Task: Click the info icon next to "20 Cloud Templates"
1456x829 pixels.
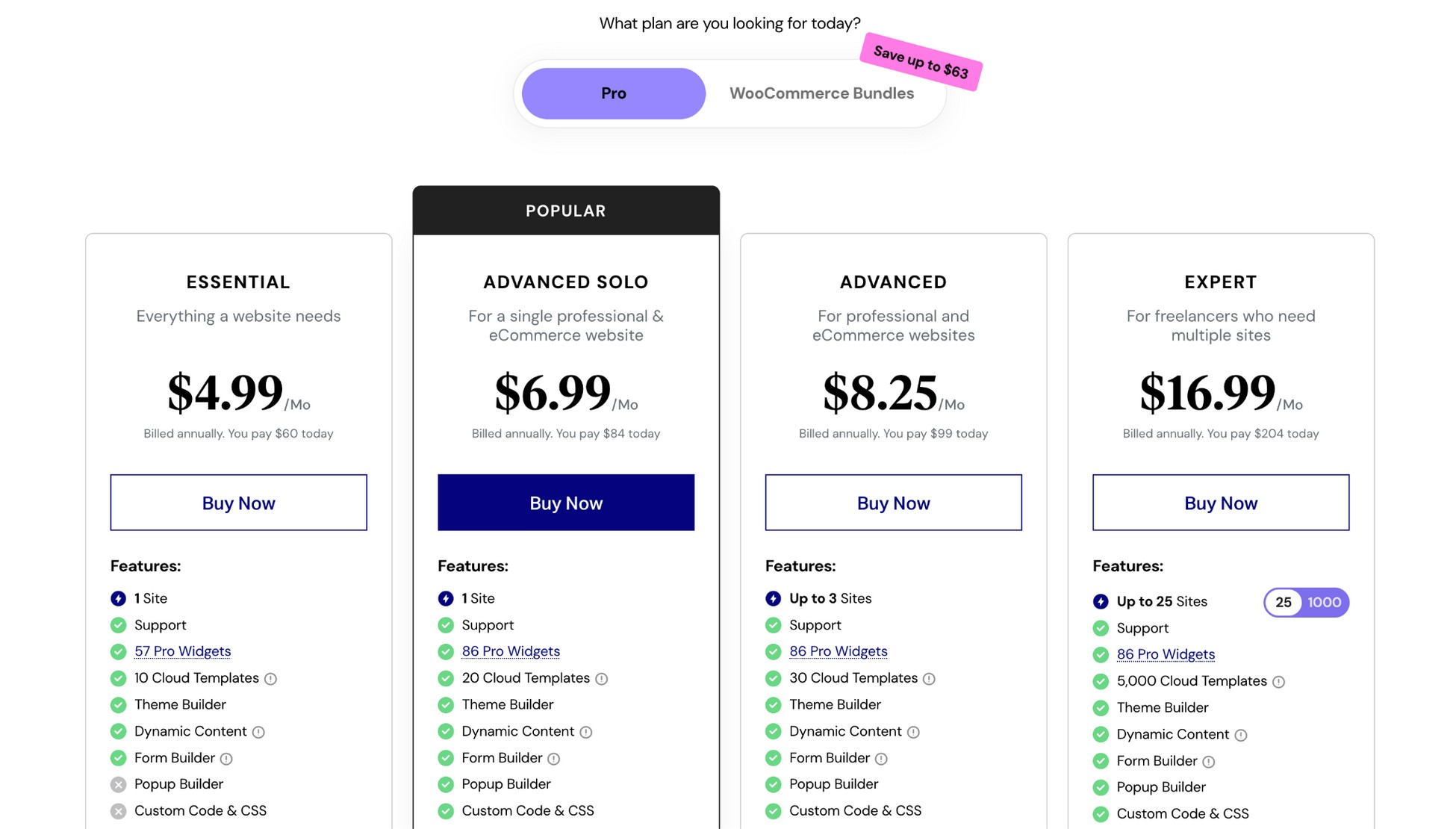Action: click(602, 678)
